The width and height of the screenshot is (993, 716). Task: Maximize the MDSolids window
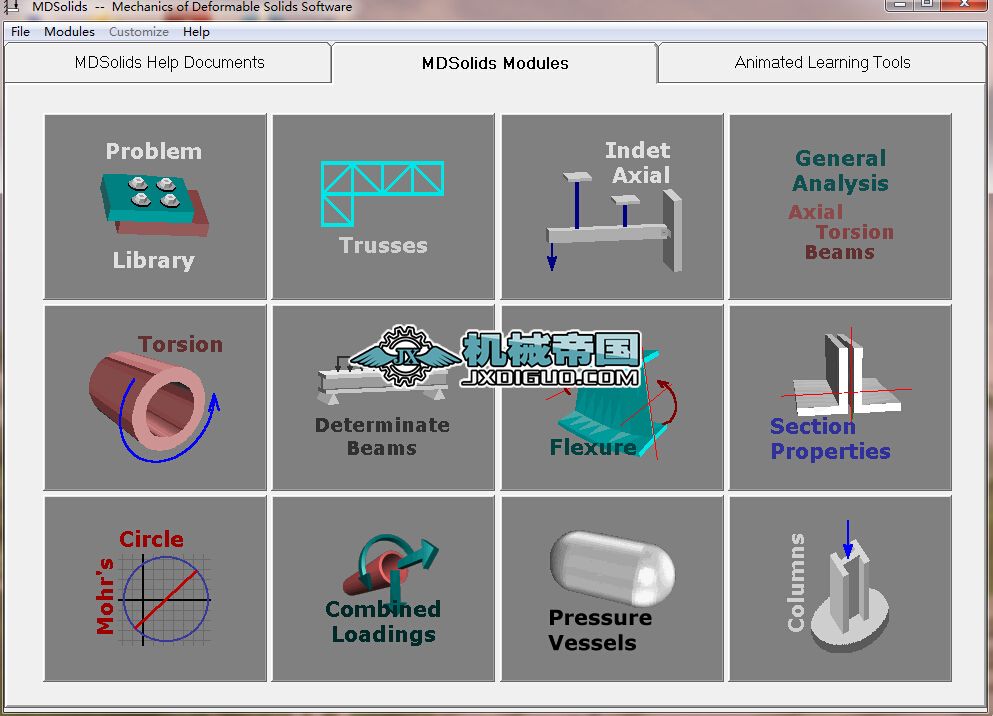pos(927,4)
